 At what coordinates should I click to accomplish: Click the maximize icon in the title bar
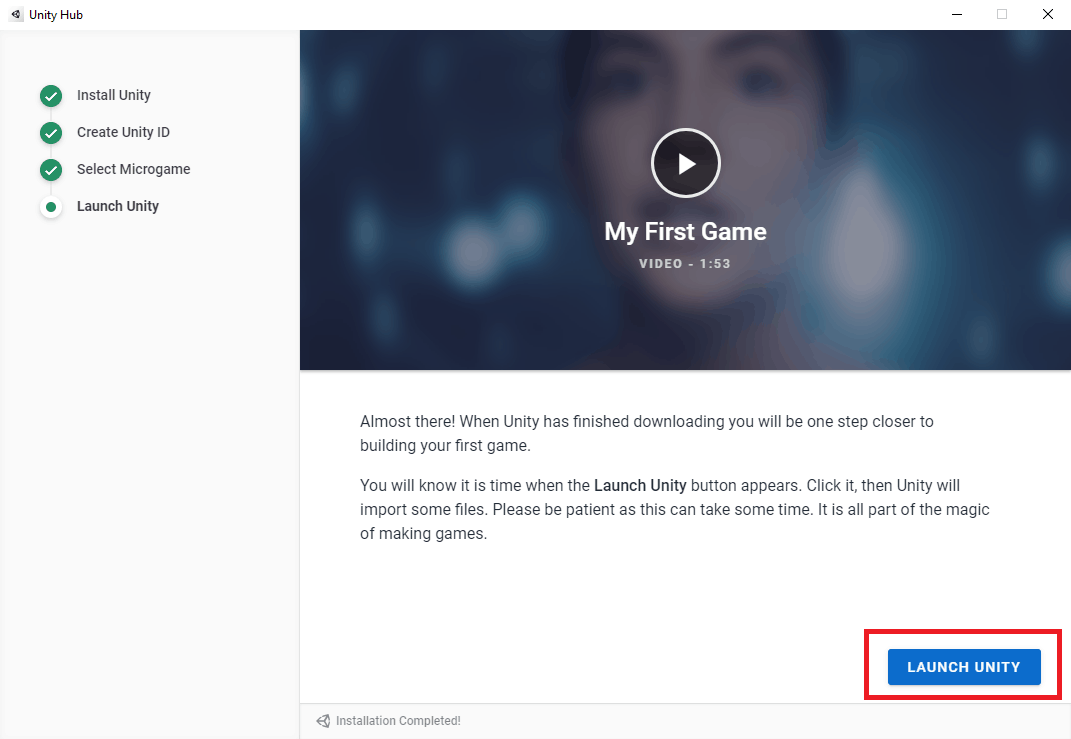click(1002, 14)
